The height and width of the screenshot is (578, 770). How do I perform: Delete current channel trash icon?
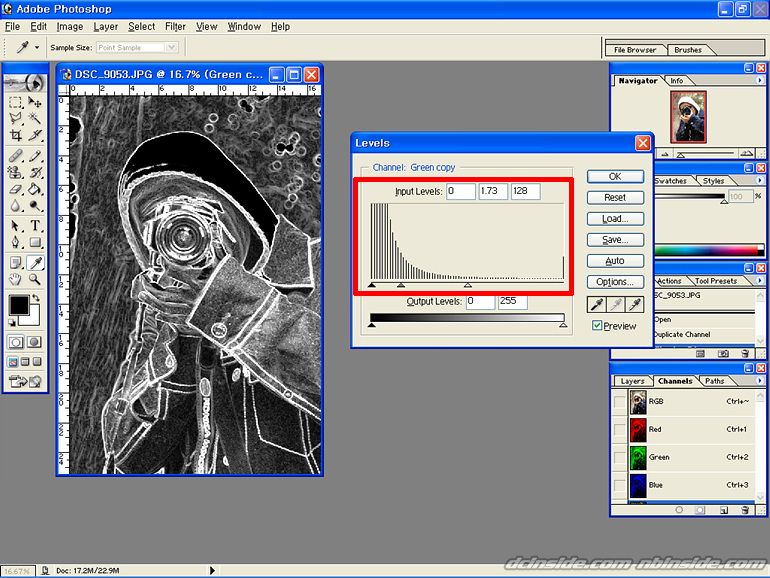(744, 510)
